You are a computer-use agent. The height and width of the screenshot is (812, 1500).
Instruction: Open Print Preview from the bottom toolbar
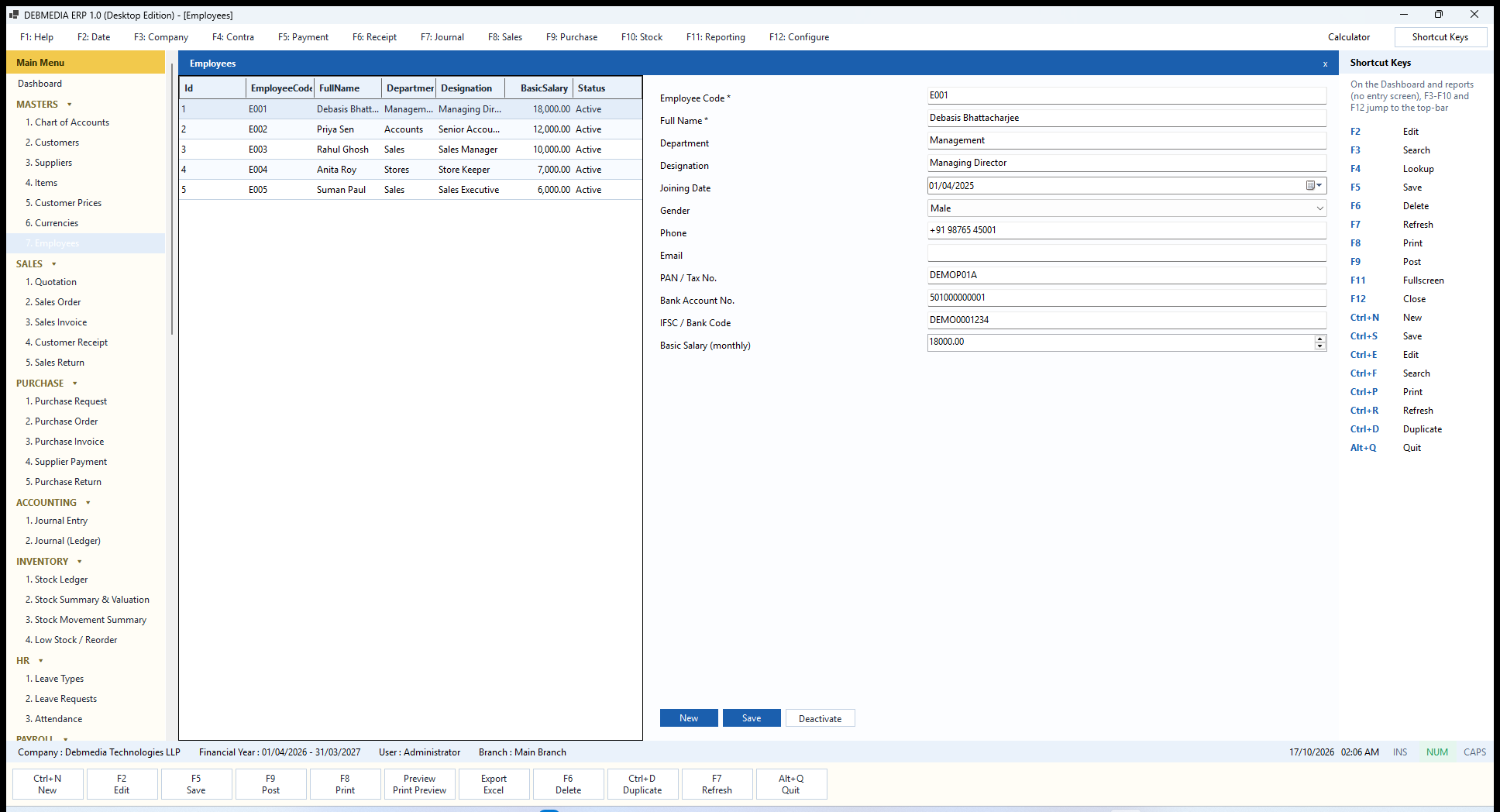419,784
